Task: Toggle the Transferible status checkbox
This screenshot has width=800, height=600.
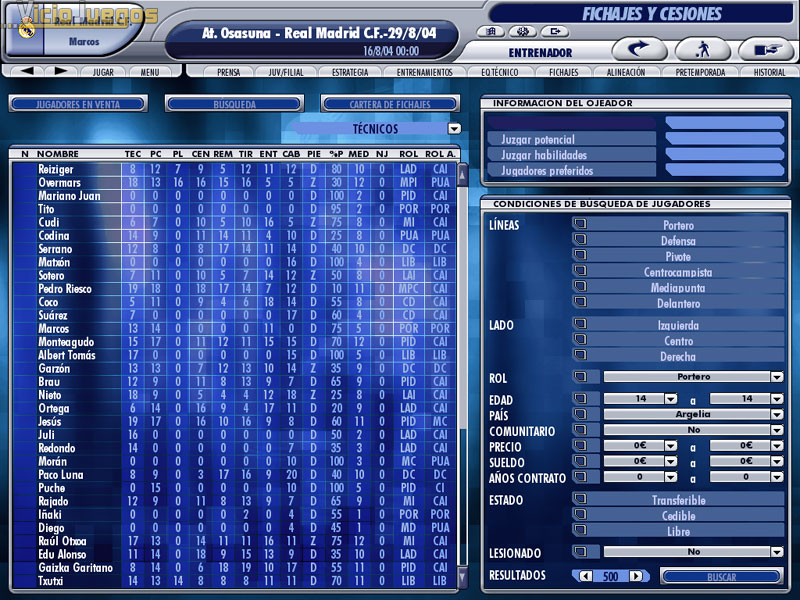Action: pos(580,499)
